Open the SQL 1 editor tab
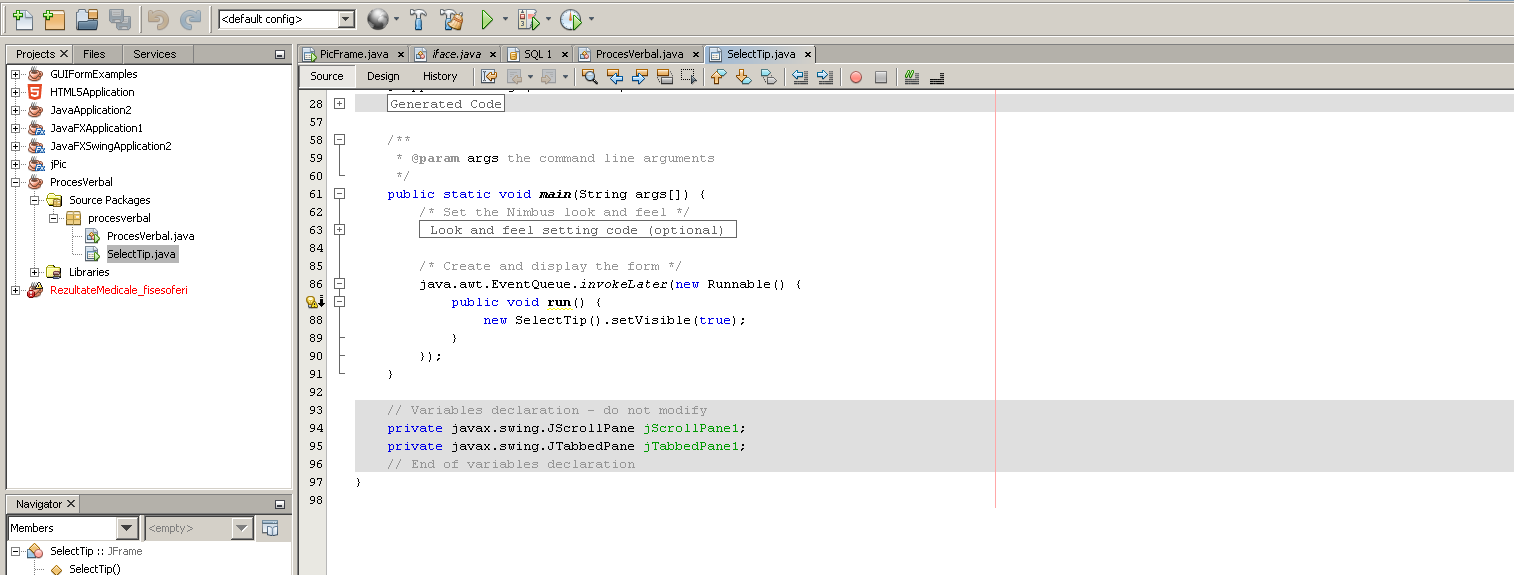Viewport: 1514px width, 575px height. click(x=536, y=54)
